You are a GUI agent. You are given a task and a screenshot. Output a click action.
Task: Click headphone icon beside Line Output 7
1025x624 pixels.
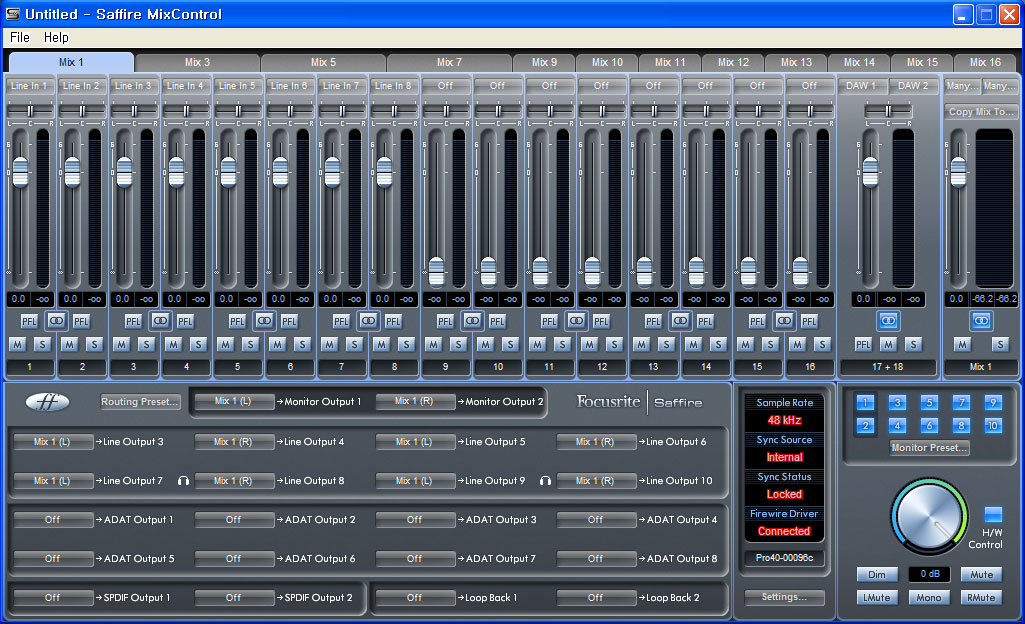[183, 481]
